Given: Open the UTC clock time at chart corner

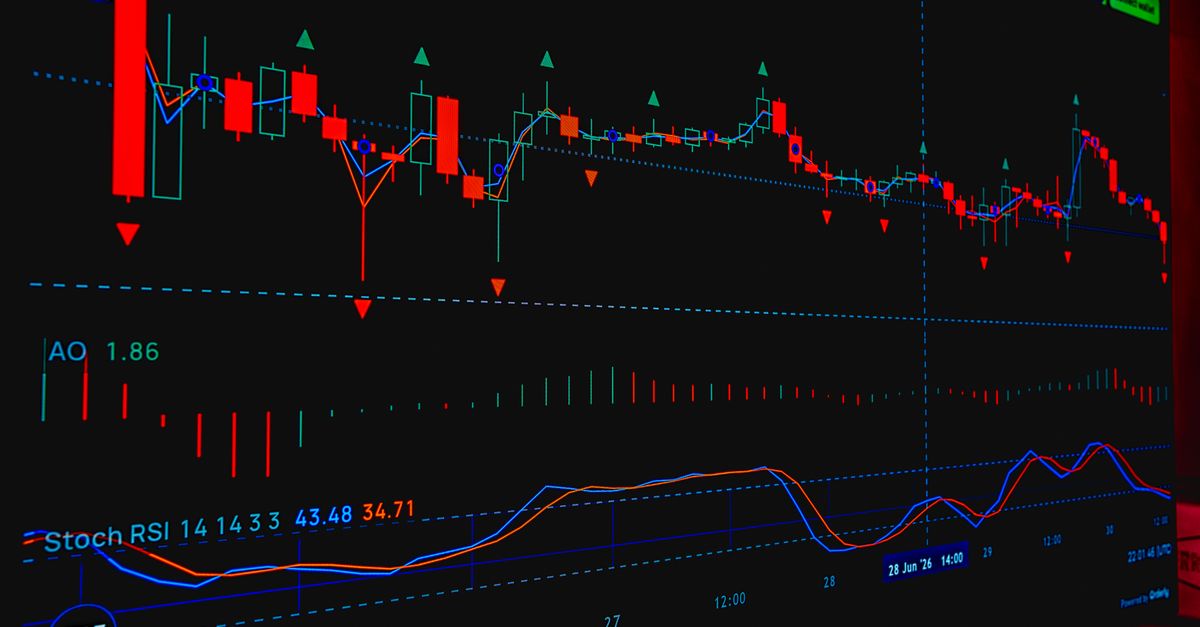Looking at the screenshot, I should (x=1150, y=553).
